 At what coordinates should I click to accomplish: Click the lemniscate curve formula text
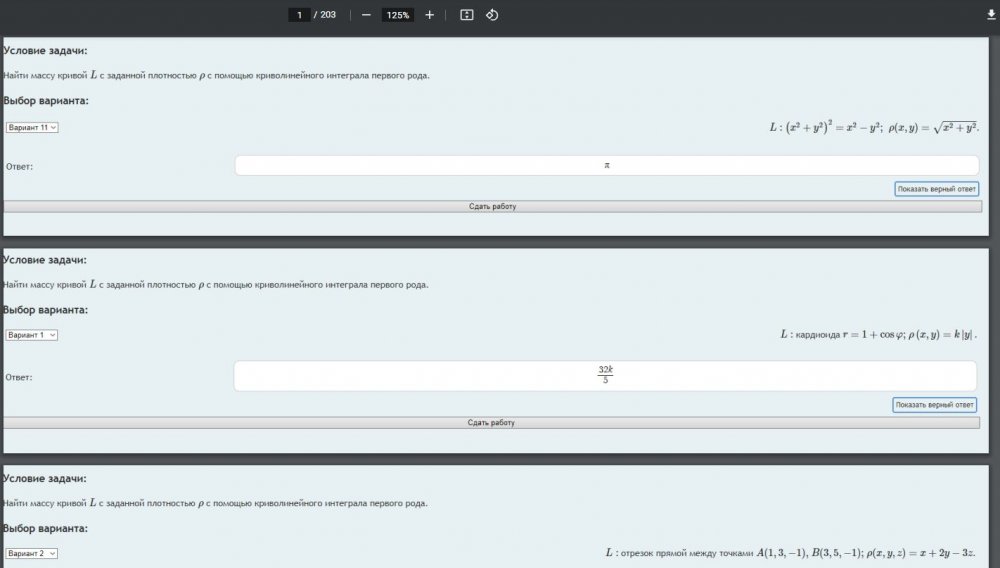873,127
